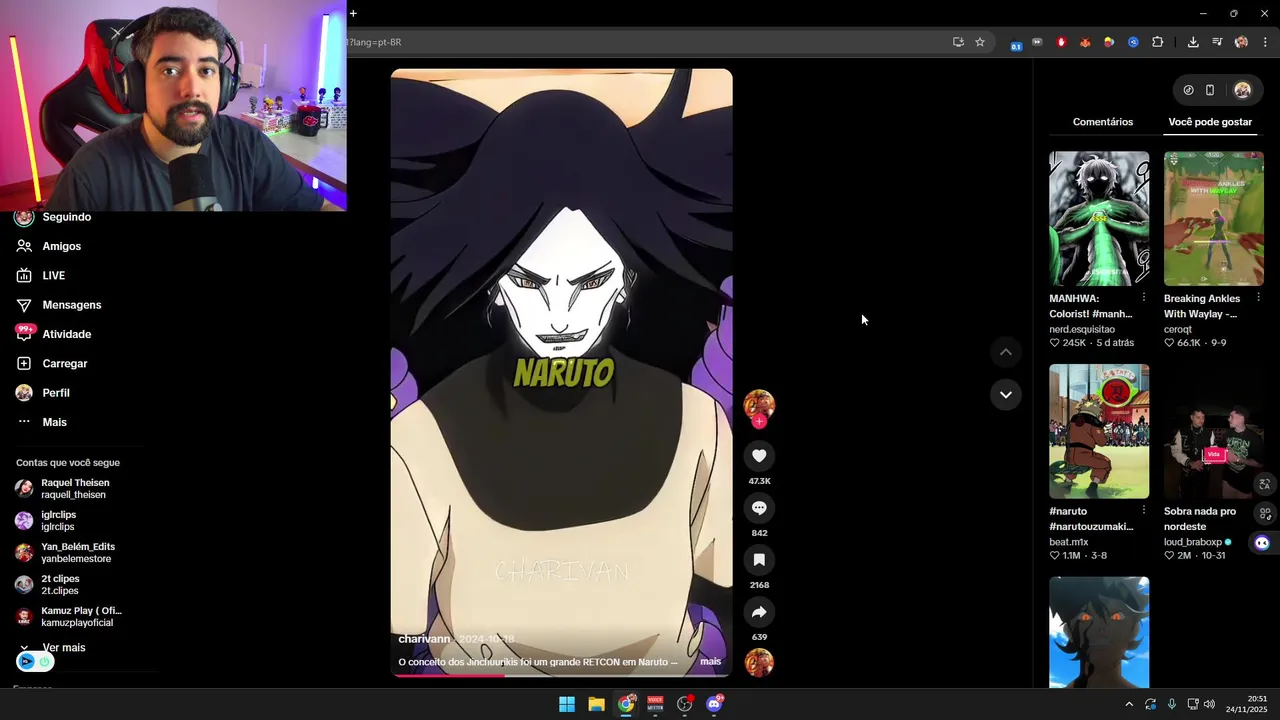Image resolution: width=1280 pixels, height=720 pixels.
Task: Like the video with the heart icon
Action: [759, 456]
